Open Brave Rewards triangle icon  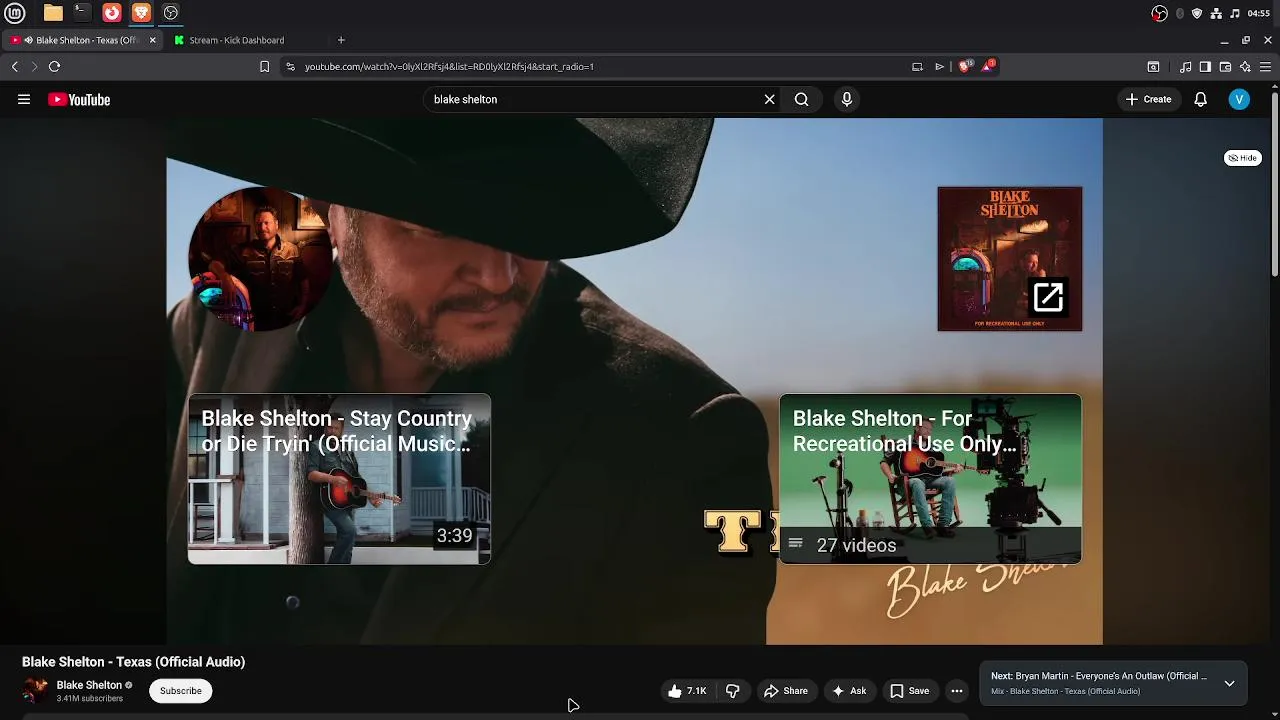click(988, 66)
